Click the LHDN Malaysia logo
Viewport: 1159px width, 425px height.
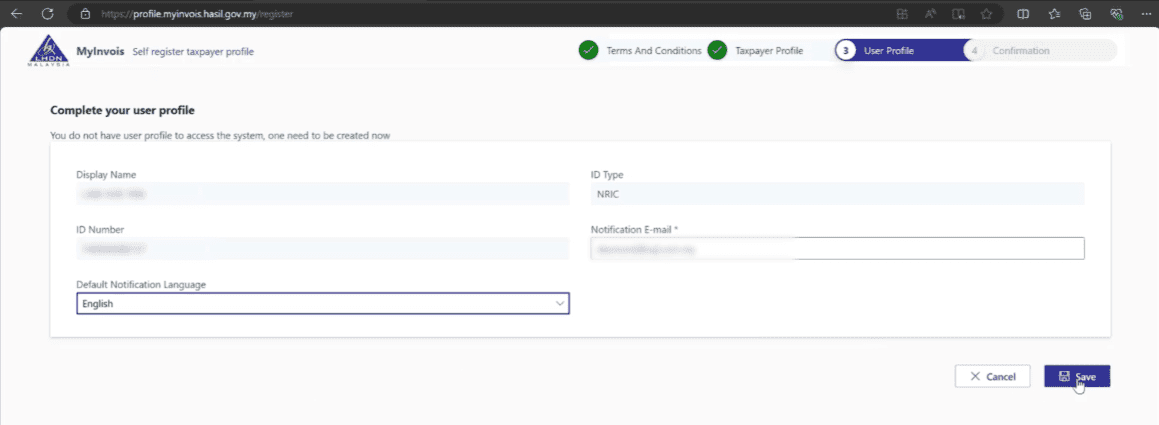[x=50, y=50]
